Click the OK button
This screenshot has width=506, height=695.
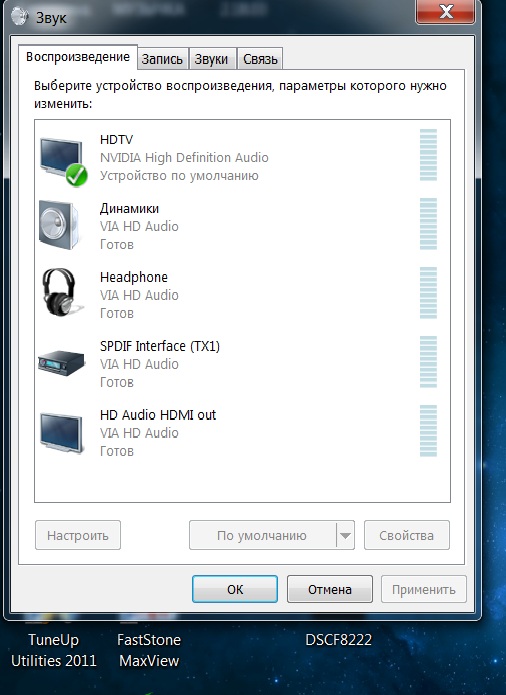[235, 589]
